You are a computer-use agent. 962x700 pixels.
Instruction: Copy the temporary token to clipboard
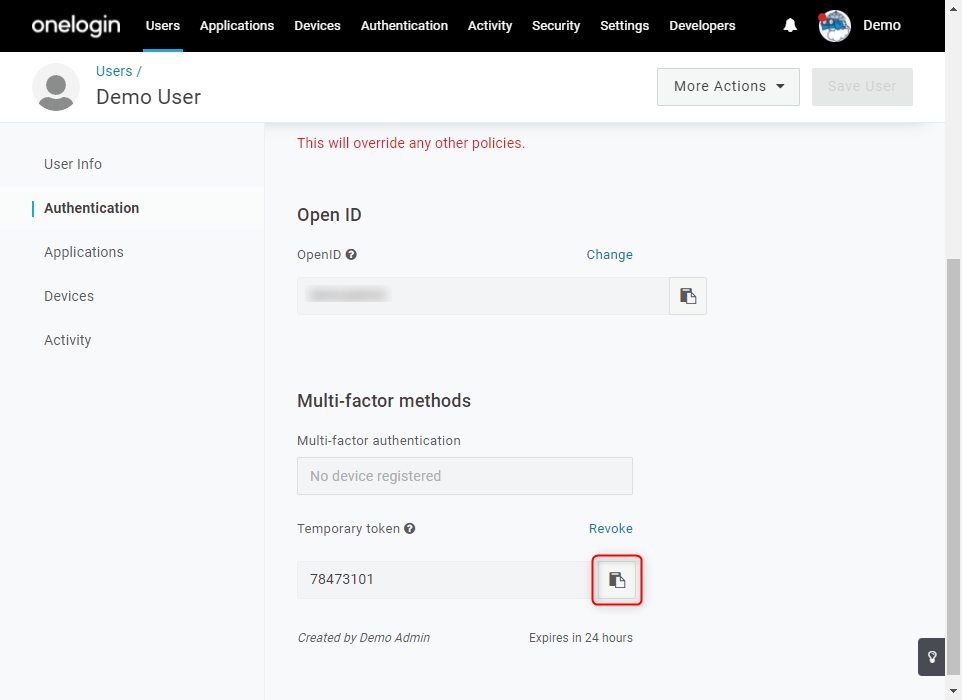point(617,580)
